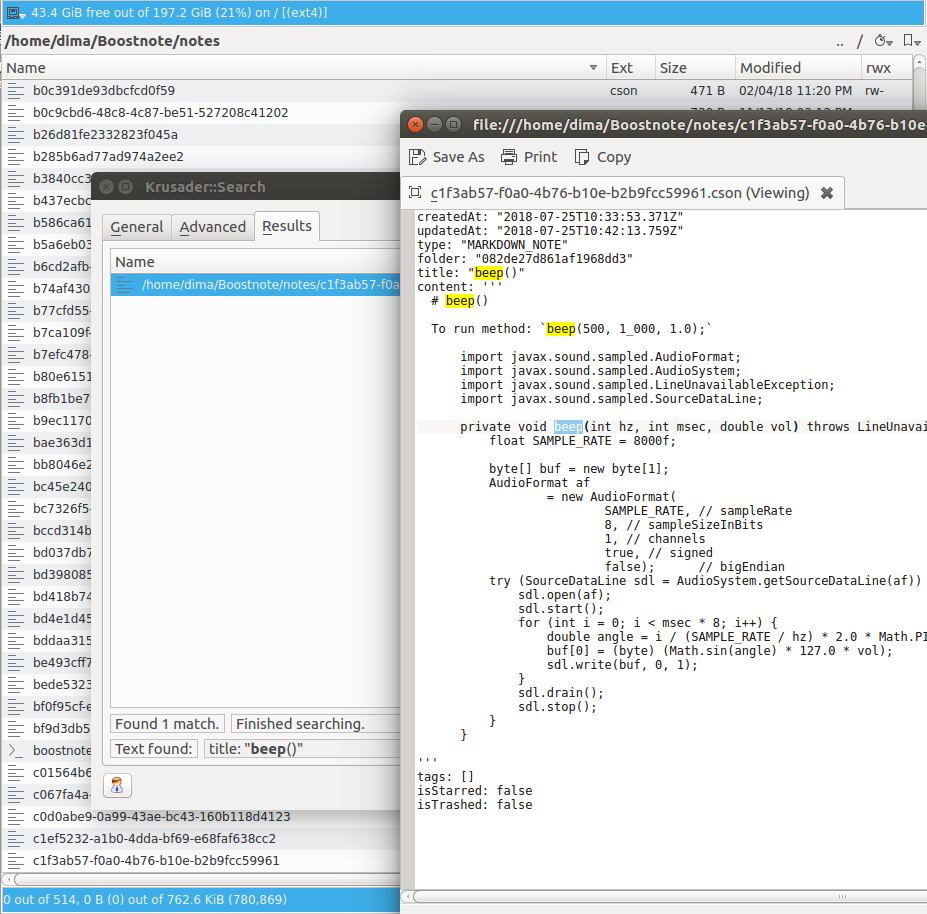Click the detach tab icon on the viewer tab
Screen dimensions: 927x914
(415, 193)
